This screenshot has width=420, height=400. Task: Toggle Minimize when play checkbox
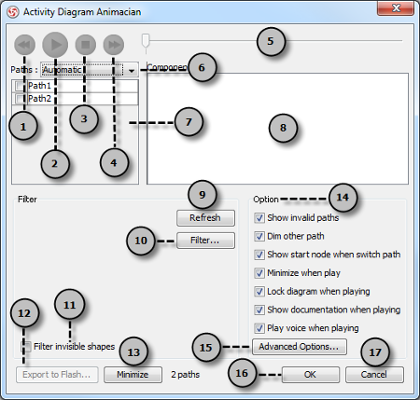click(259, 273)
